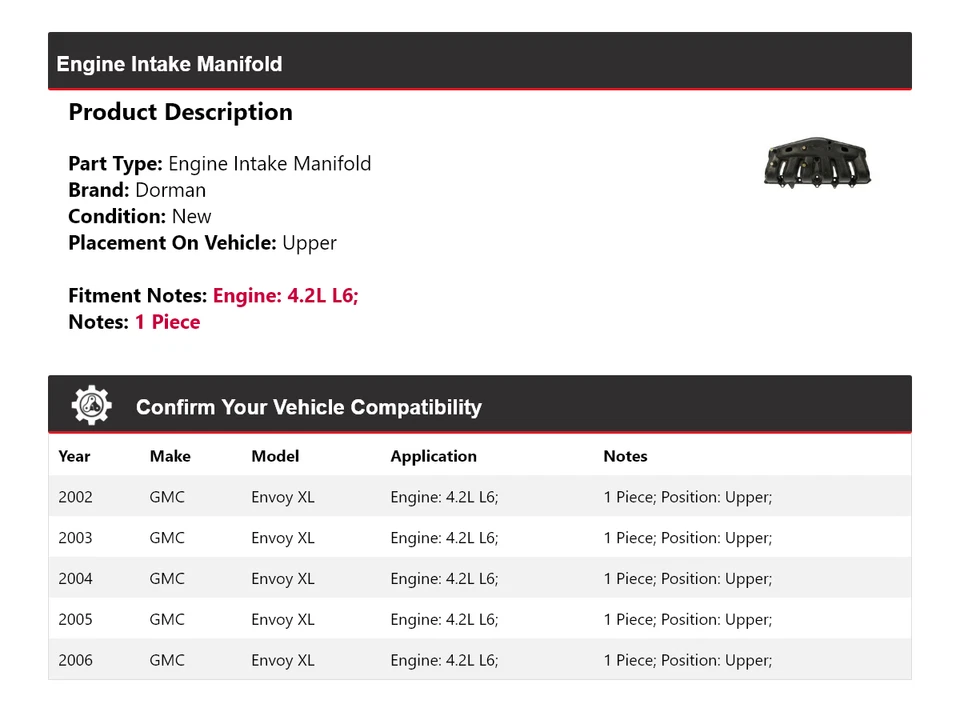960x712 pixels.
Task: Select the Confirm Your Vehicle Compatibility heading
Action: [x=308, y=407]
